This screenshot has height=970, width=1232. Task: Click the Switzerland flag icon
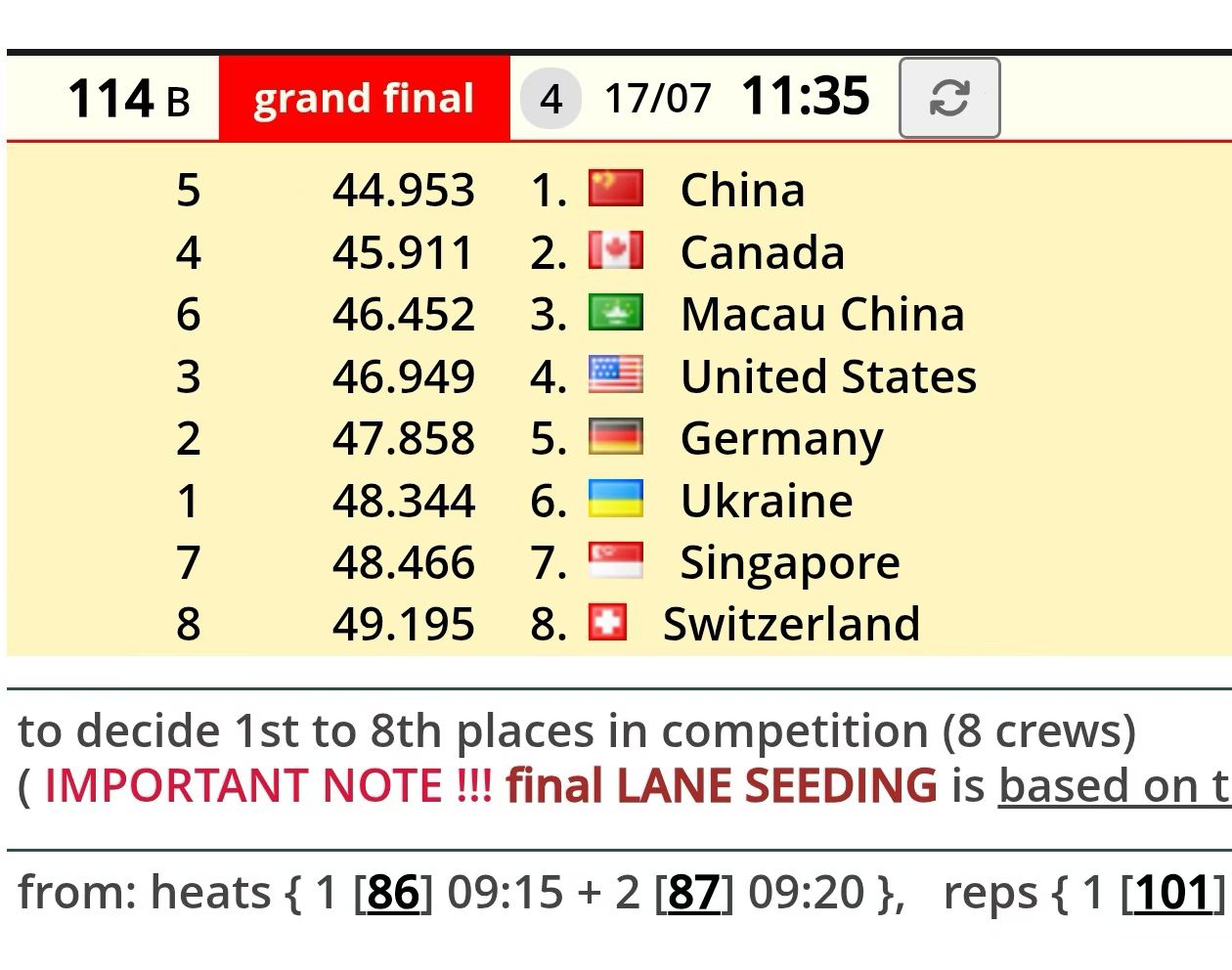(607, 623)
